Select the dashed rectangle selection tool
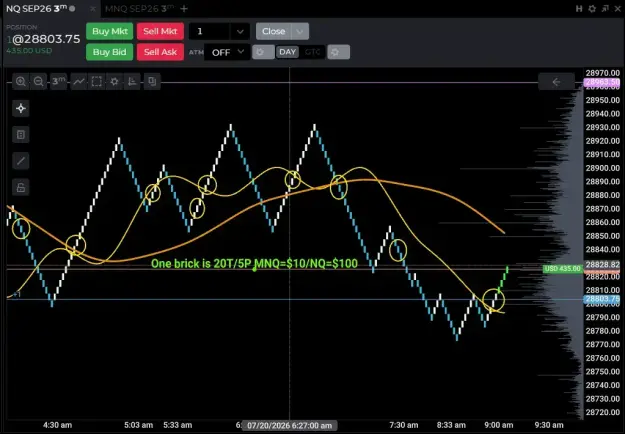 pyautogui.click(x=96, y=82)
